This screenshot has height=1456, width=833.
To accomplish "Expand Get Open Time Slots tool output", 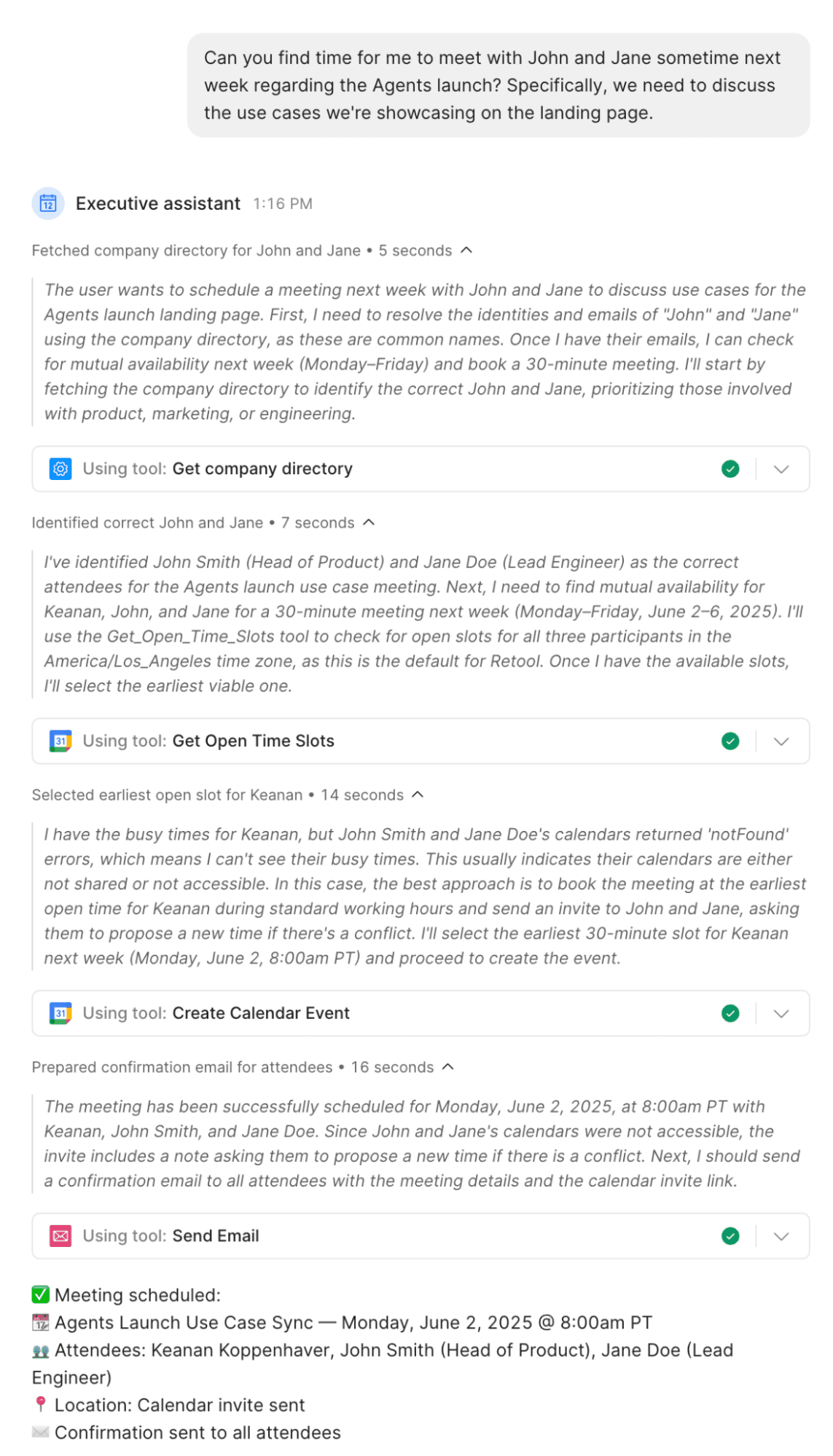I will coord(782,741).
